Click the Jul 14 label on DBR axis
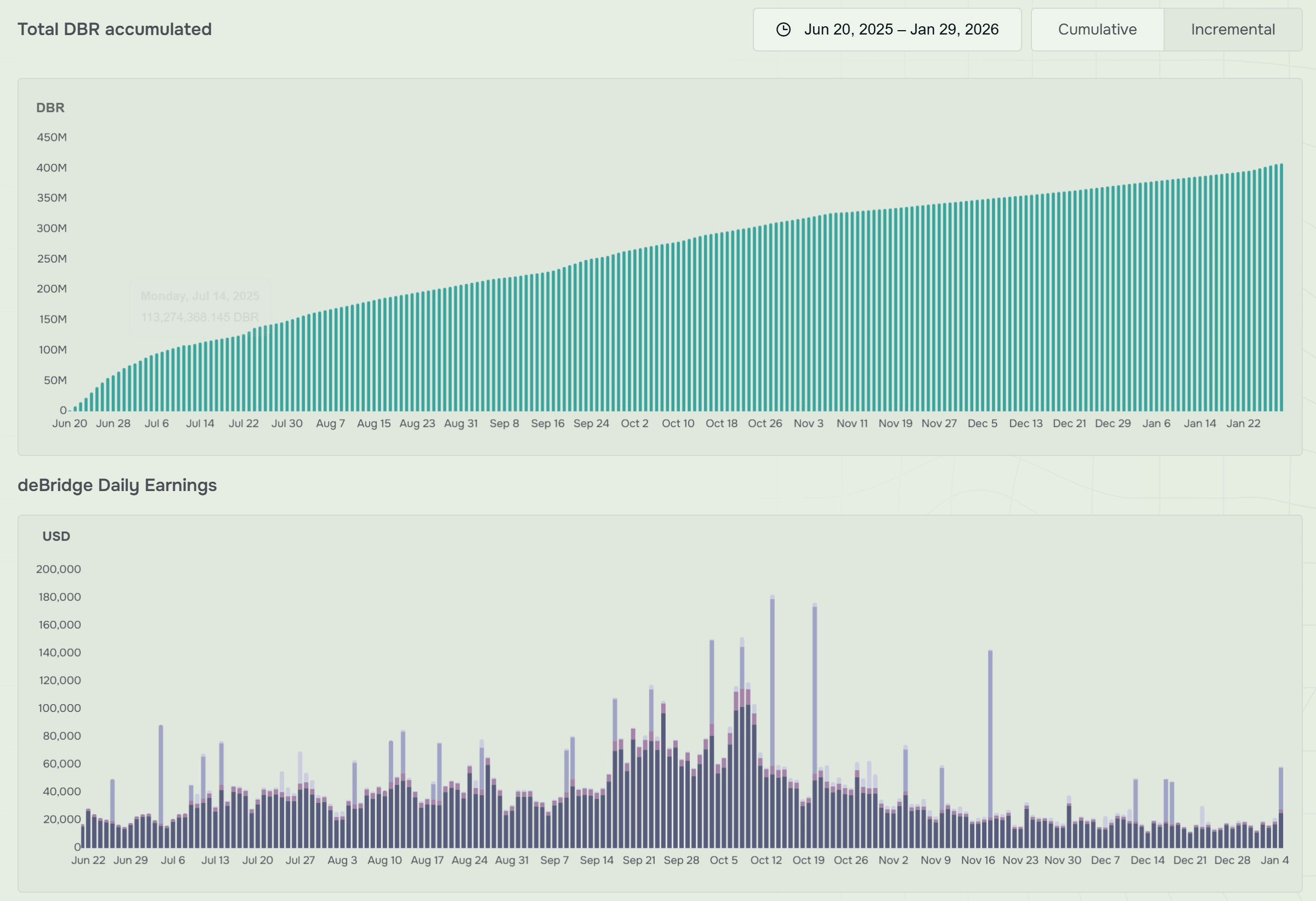This screenshot has width=1316, height=901. point(200,423)
